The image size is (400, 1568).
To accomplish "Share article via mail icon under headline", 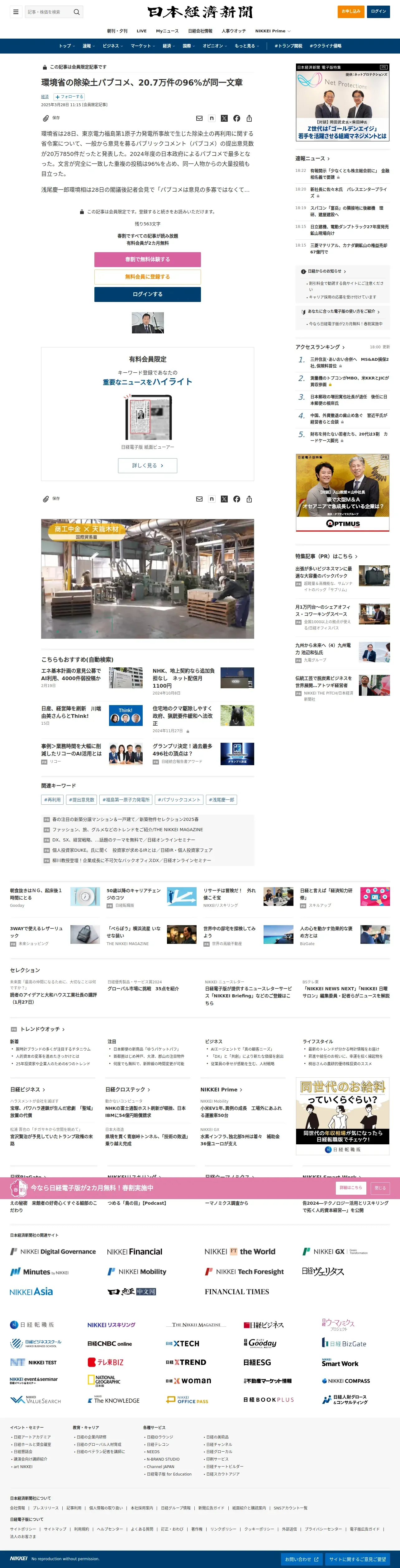I will tap(199, 119).
